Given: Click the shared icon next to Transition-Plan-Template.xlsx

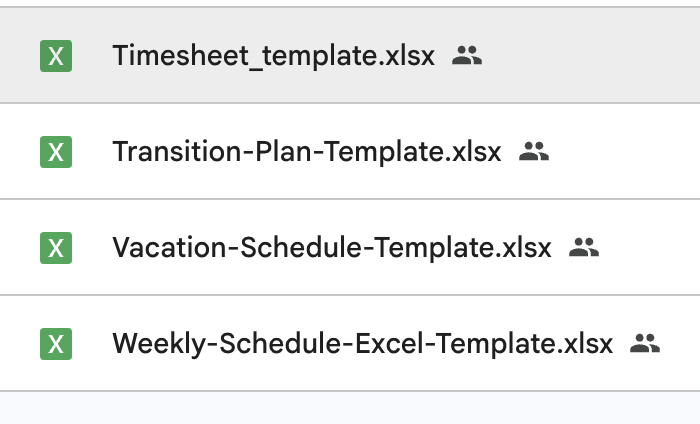Looking at the screenshot, I should point(535,152).
